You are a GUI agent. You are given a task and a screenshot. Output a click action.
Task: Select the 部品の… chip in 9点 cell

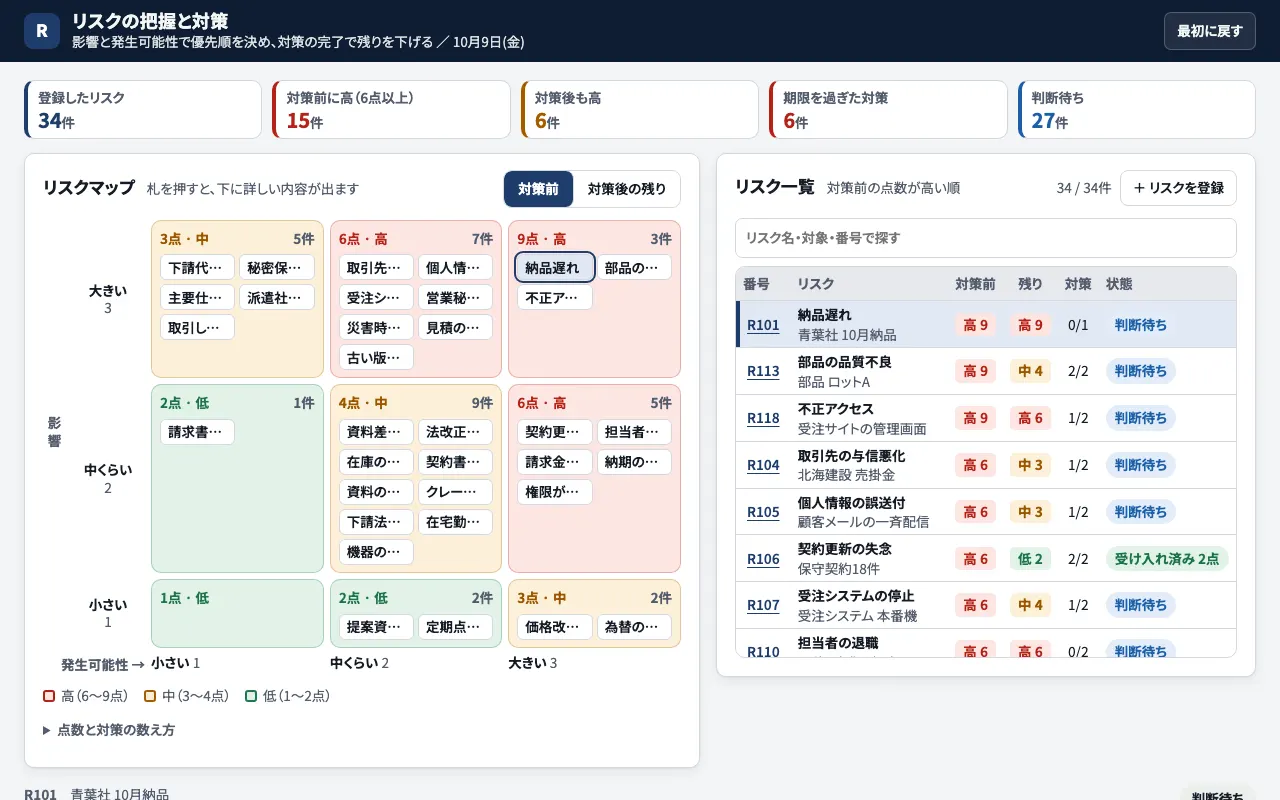[634, 268]
